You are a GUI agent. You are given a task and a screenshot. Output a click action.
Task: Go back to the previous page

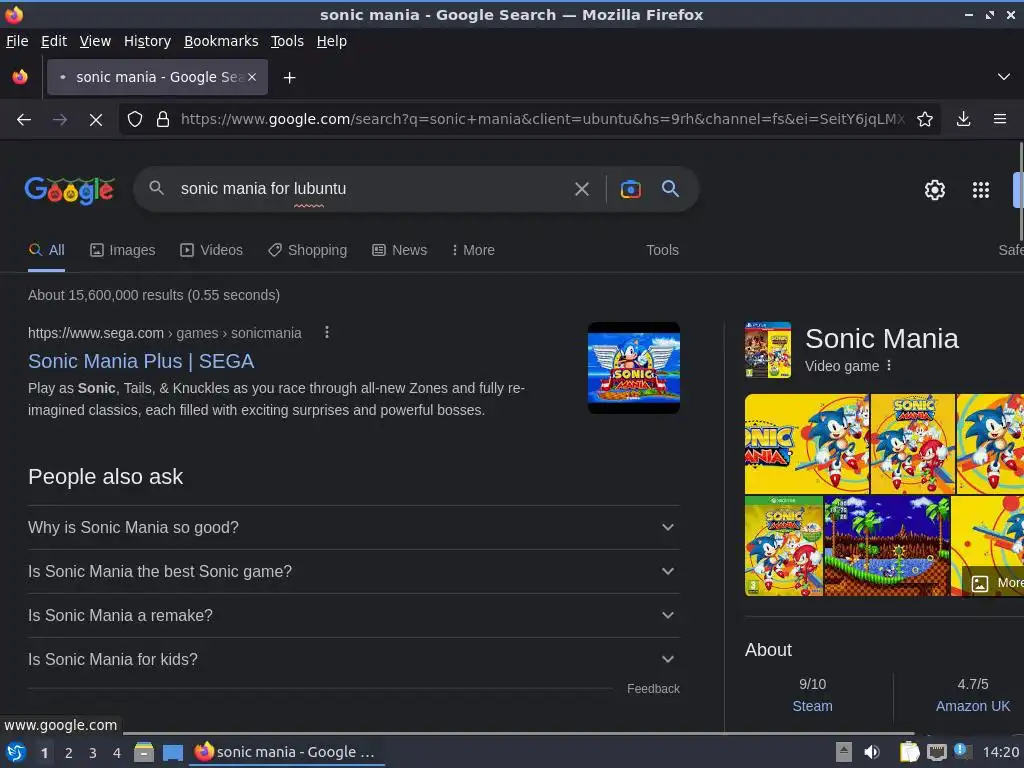[24, 120]
